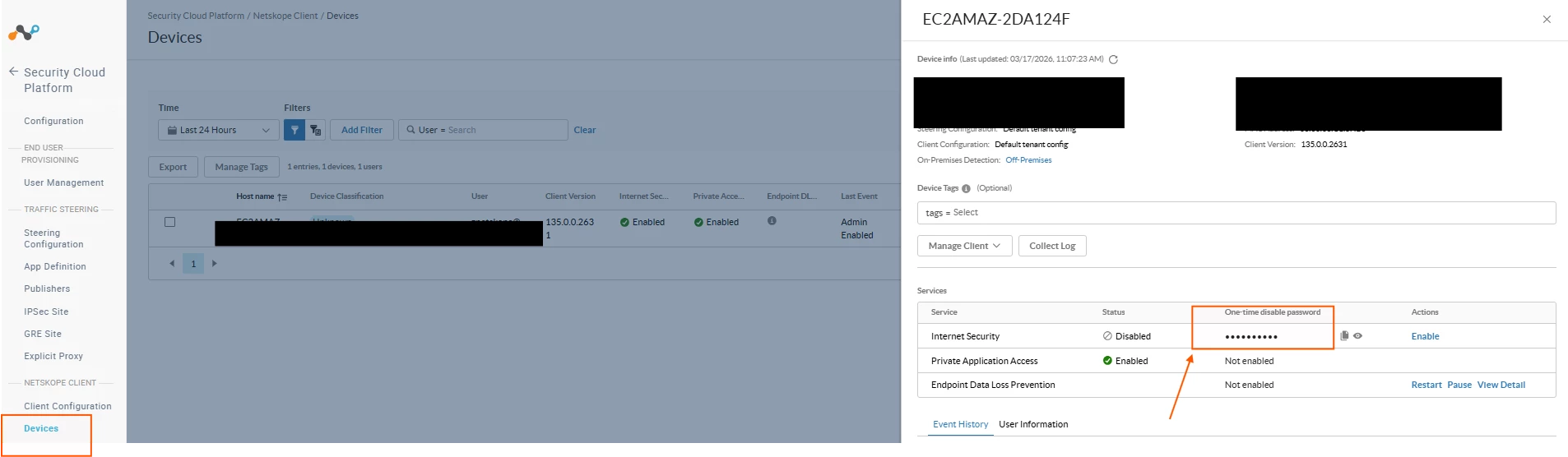The height and width of the screenshot is (457, 1568).
Task: Click the Export button
Action: 173,167
